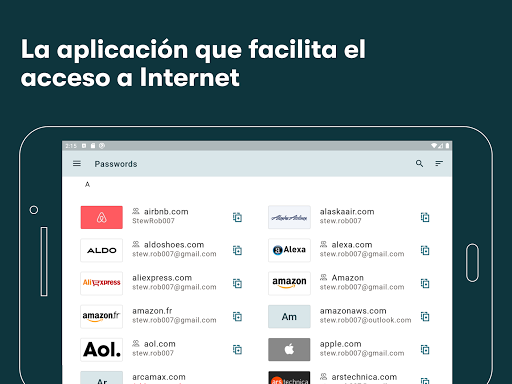Tap the search magnifier icon
This screenshot has height=384, width=512.
tap(419, 163)
